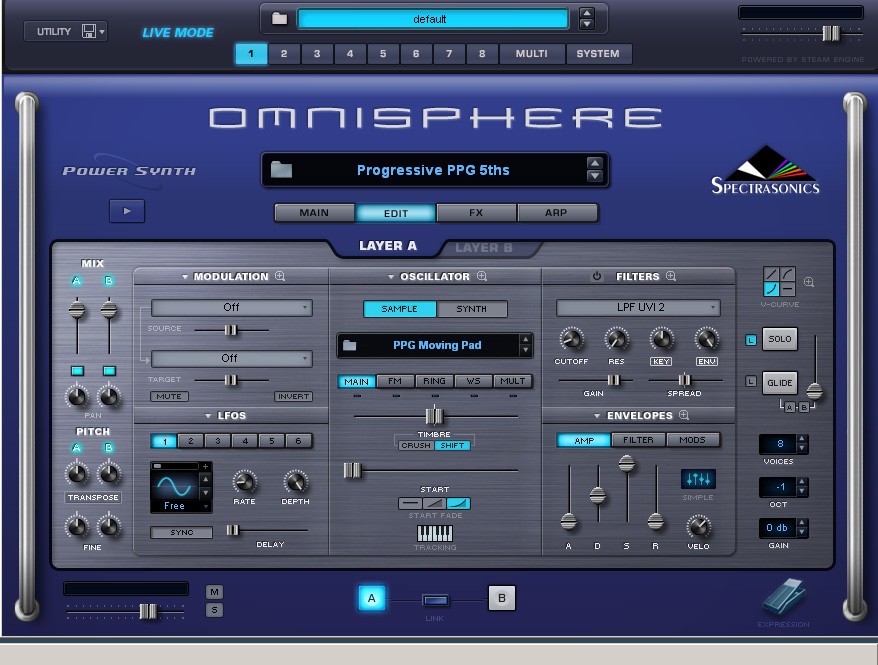Switch to the Main page tab
Viewport: 878px width, 665px height.
point(314,213)
